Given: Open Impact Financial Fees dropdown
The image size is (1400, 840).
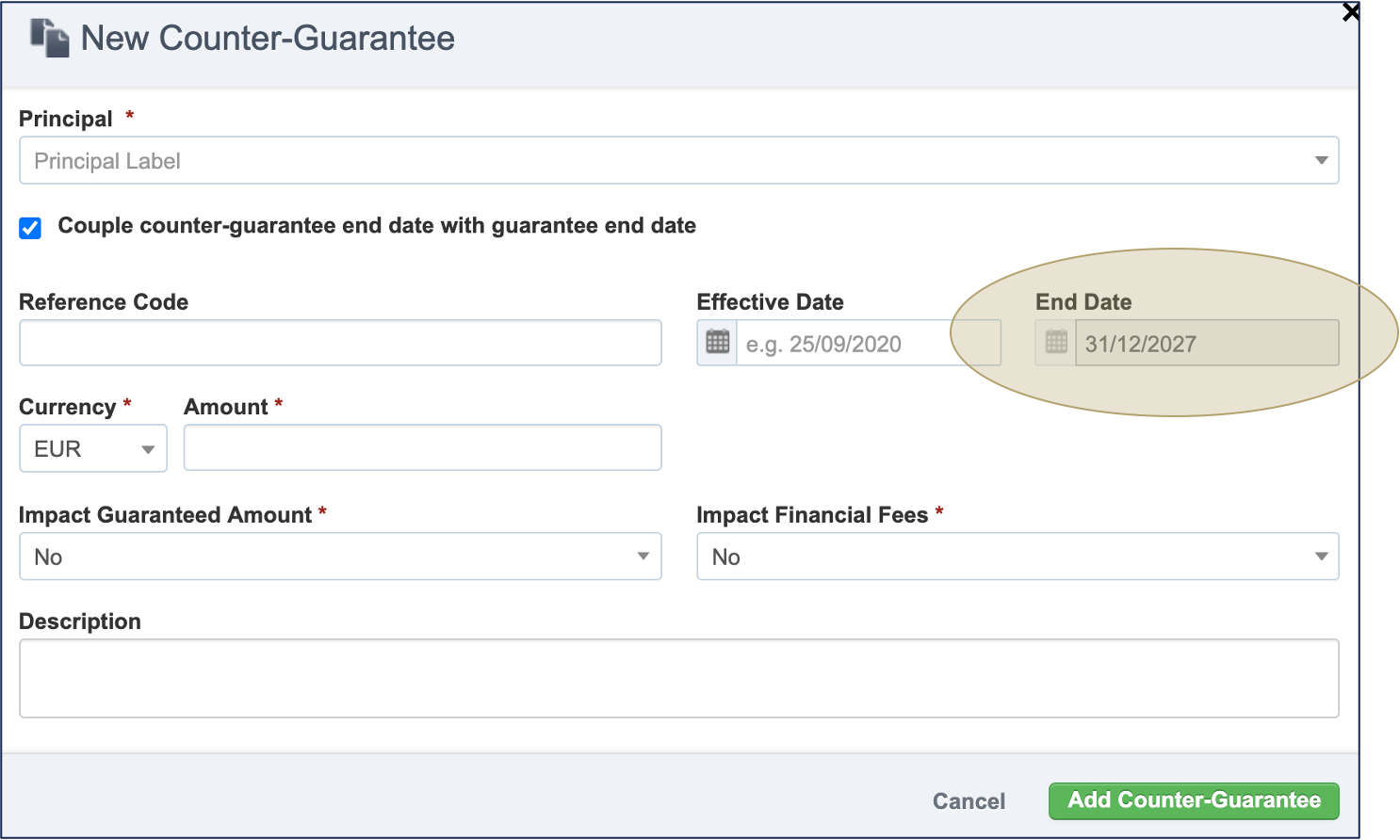Looking at the screenshot, I should (x=1017, y=557).
